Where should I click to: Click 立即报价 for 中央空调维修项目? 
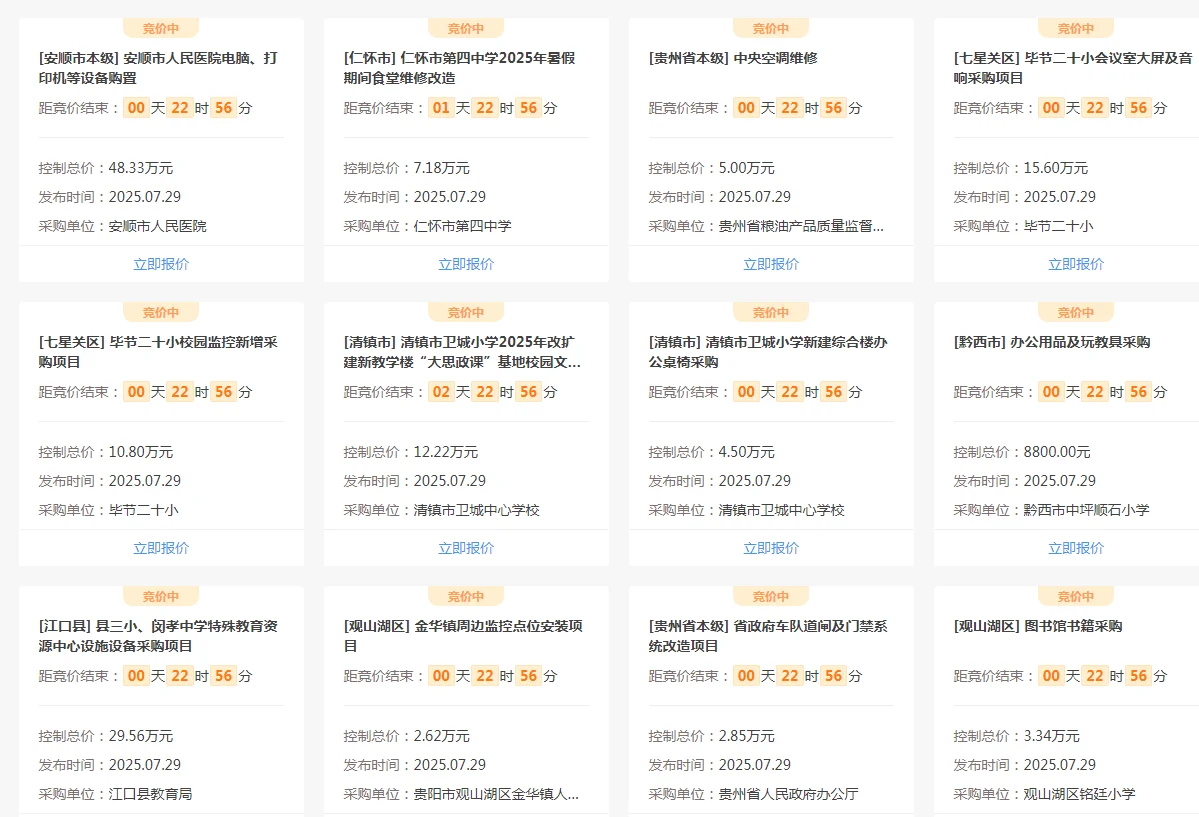pos(770,263)
